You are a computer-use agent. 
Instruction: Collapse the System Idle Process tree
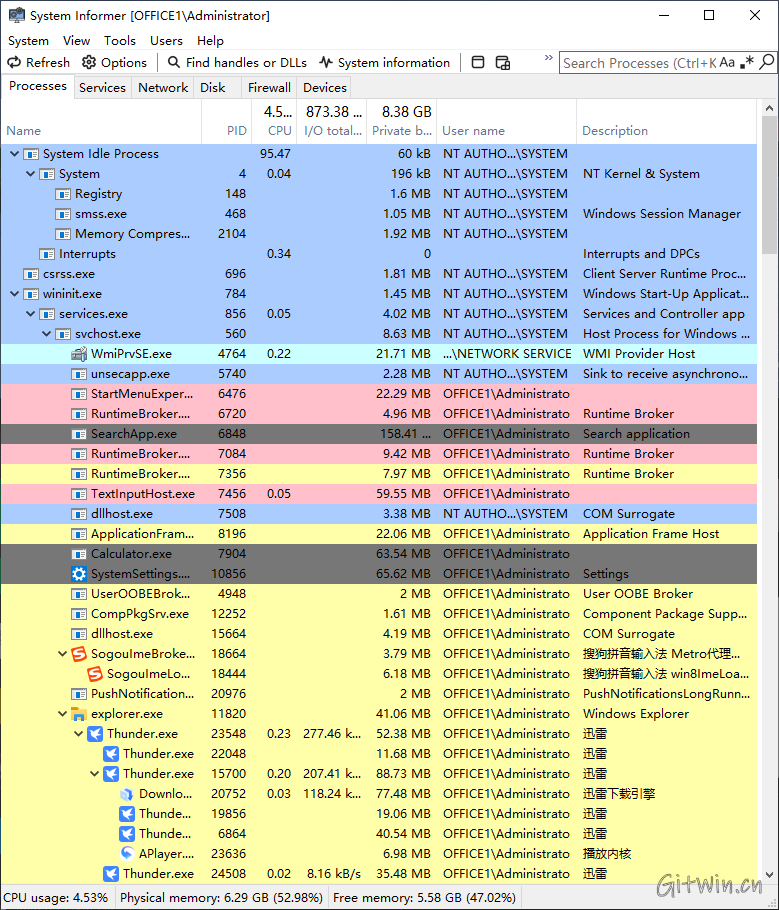[x=15, y=154]
